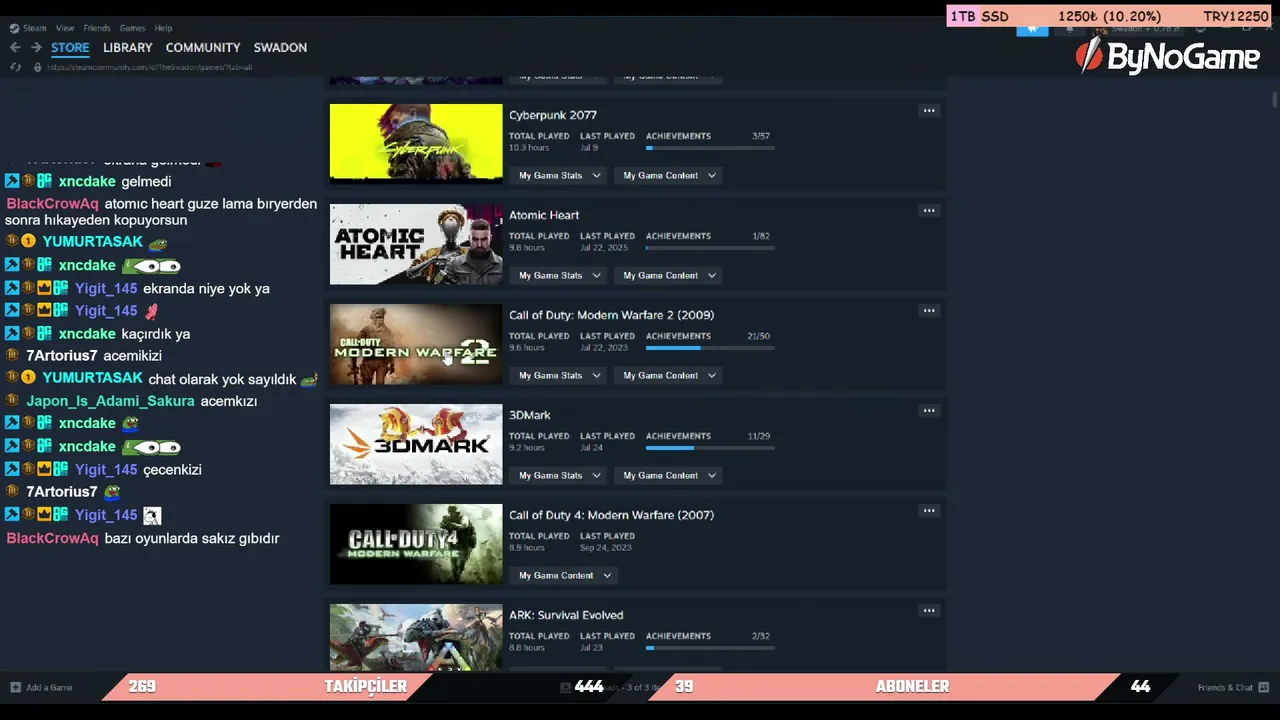Expand My Game Stats for 3DMark
This screenshot has height=720, width=1280.
[x=560, y=475]
